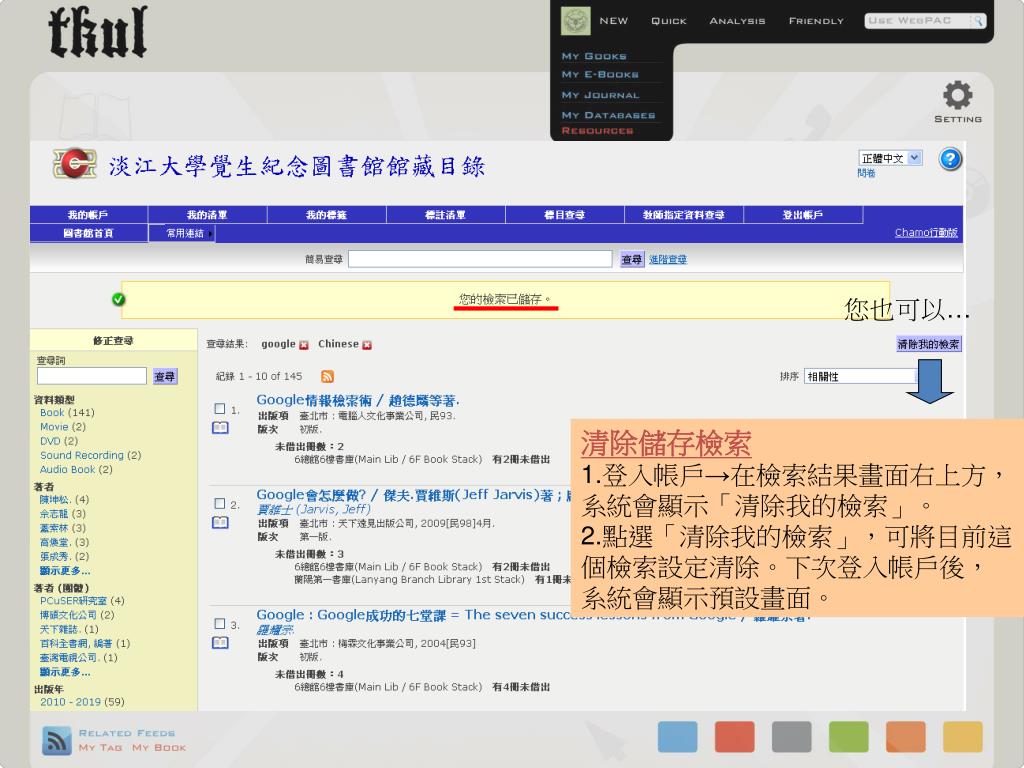The image size is (1024, 768).
Task: Open the blue help question mark icon
Action: 950,159
